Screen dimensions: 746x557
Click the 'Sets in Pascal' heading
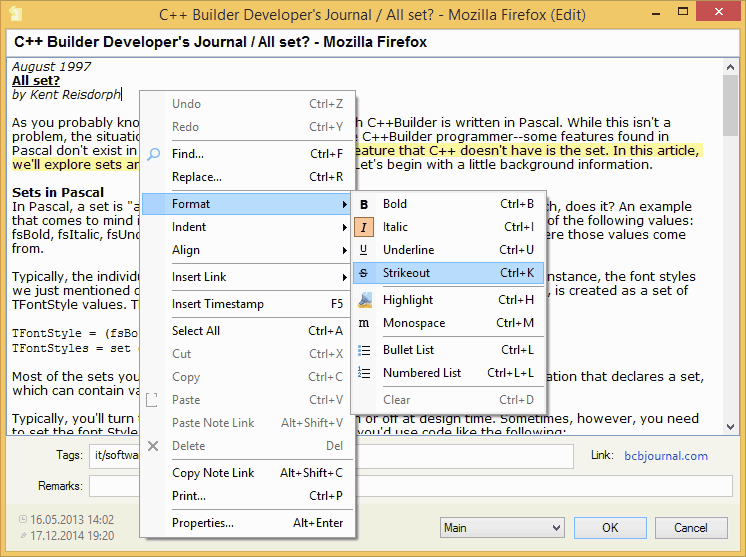(x=58, y=193)
